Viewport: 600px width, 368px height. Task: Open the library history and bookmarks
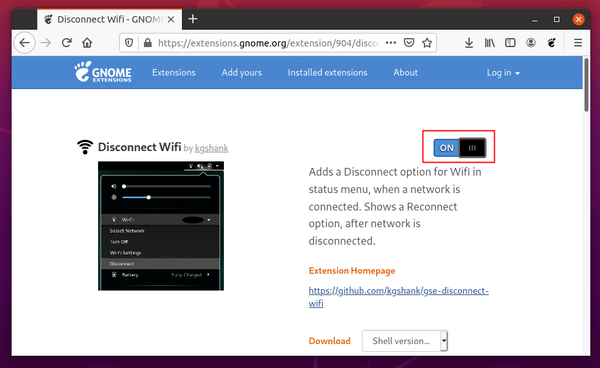489,43
